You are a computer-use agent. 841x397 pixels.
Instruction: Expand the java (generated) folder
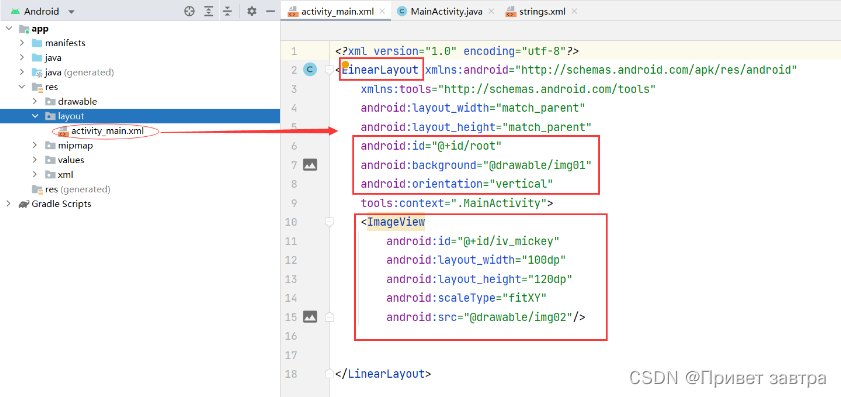coord(22,72)
